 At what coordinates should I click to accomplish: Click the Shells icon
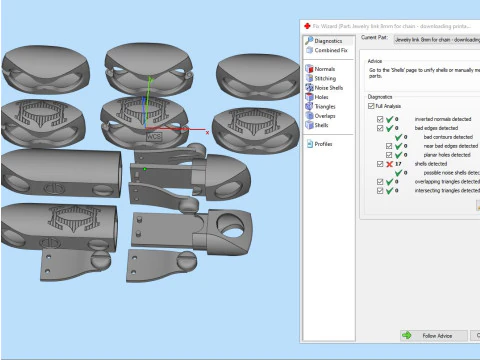(309, 125)
